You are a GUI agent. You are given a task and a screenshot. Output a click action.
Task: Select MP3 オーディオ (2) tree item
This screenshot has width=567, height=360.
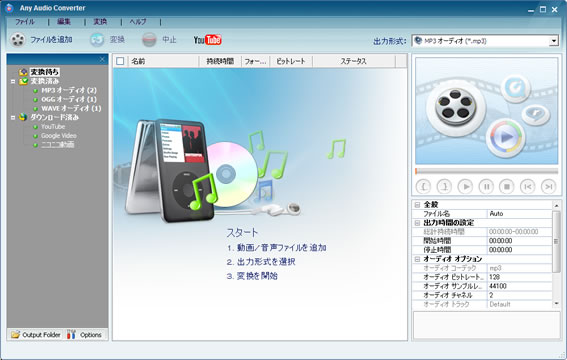point(69,90)
